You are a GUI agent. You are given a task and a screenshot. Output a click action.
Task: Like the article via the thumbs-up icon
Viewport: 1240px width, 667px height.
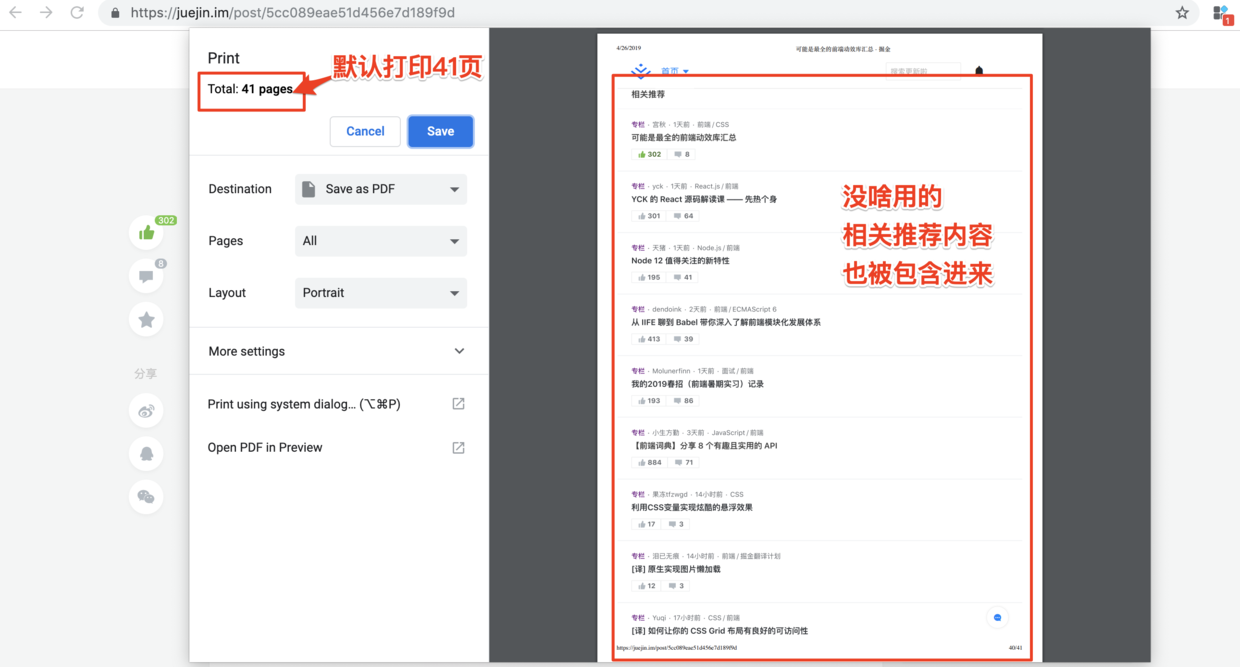146,232
